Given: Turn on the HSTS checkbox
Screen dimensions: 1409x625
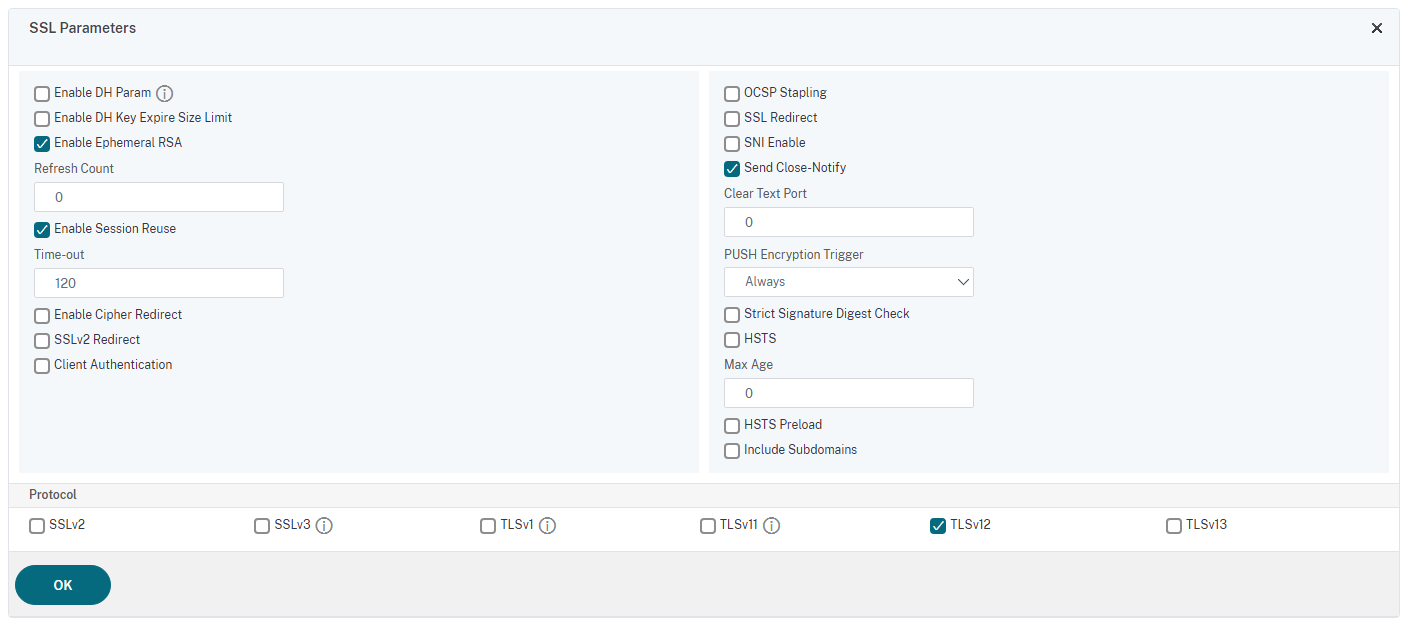Looking at the screenshot, I should click(x=732, y=340).
